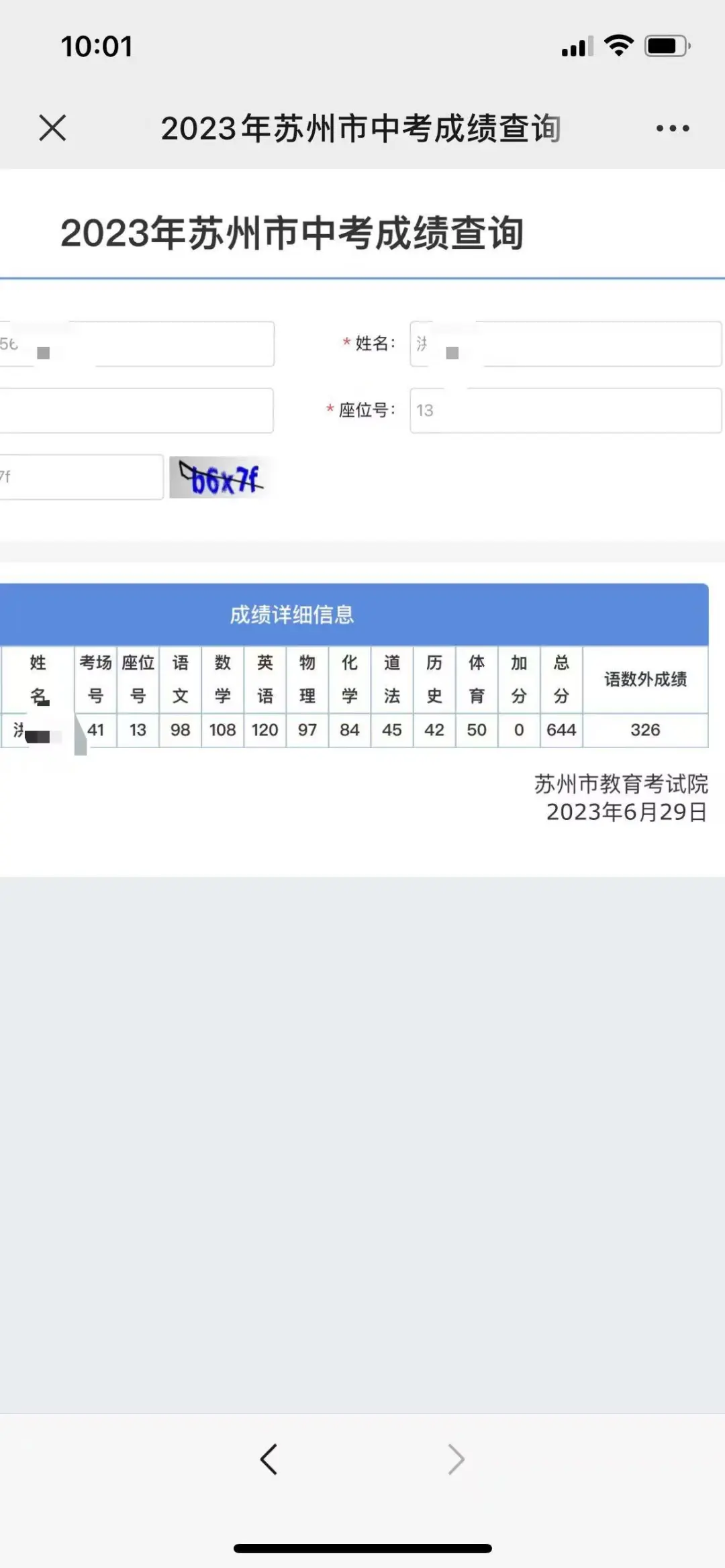Tap the iOS home indicator bar

point(362,1549)
